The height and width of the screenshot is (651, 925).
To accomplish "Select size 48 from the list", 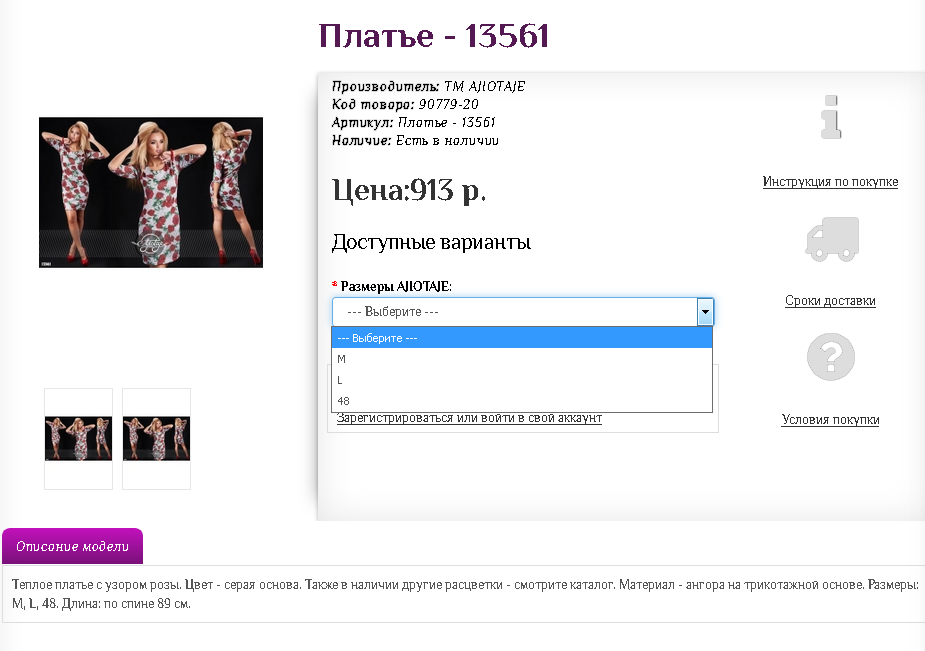I will 522,401.
